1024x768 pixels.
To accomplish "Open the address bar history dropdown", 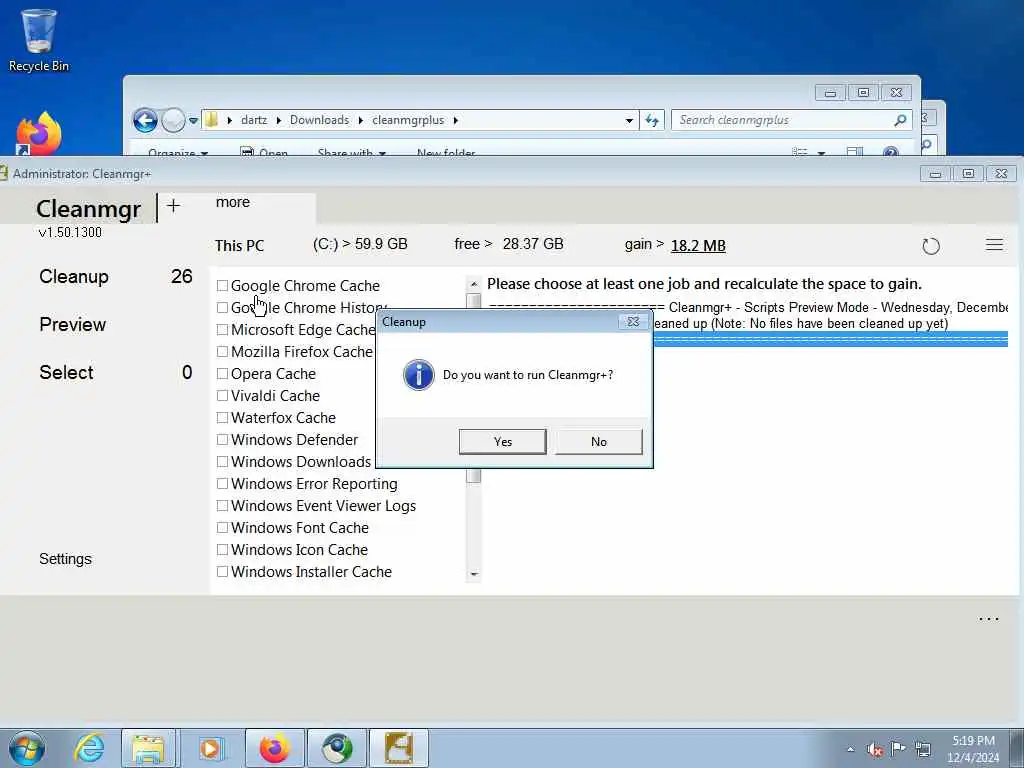I will pos(629,120).
